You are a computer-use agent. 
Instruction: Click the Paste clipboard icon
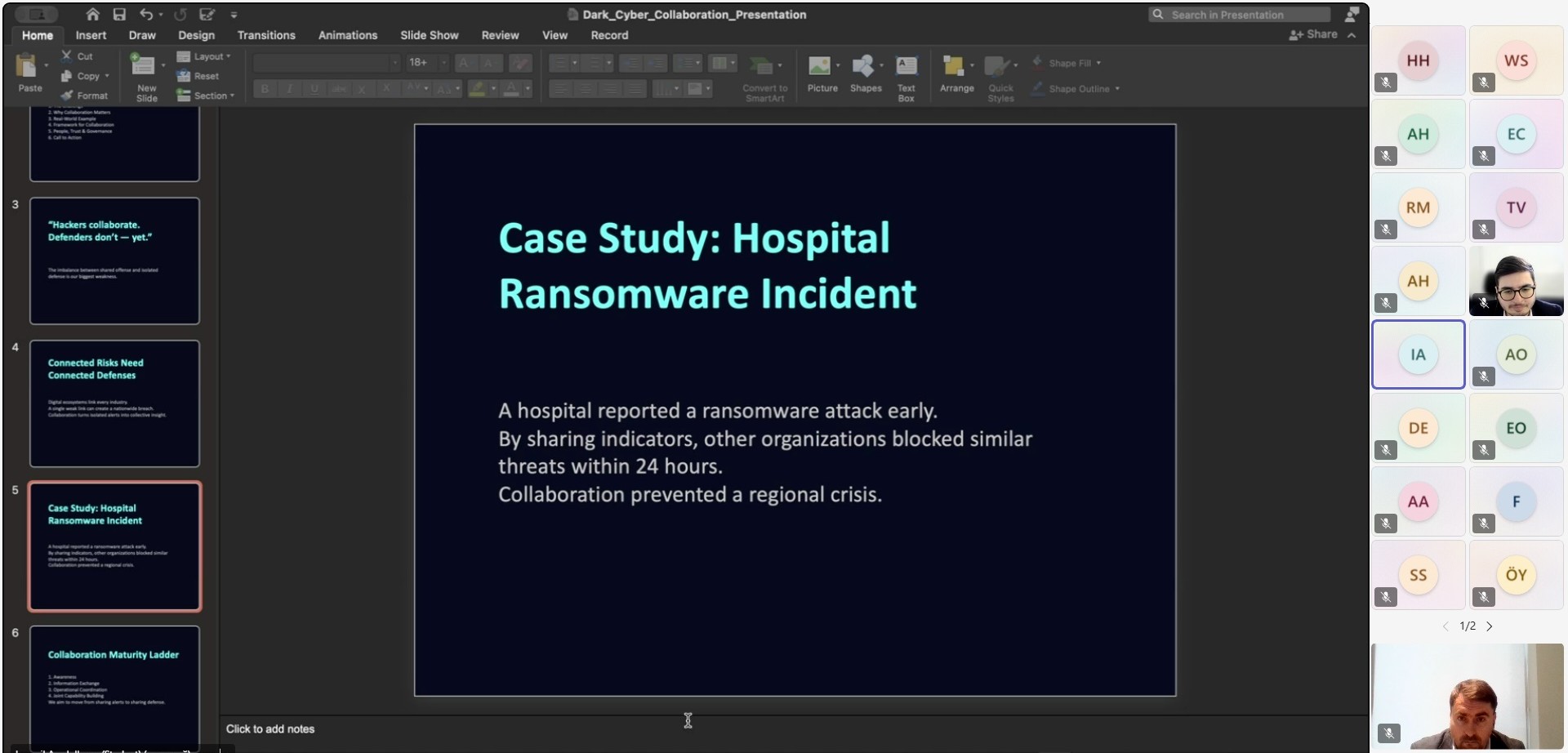click(x=28, y=67)
